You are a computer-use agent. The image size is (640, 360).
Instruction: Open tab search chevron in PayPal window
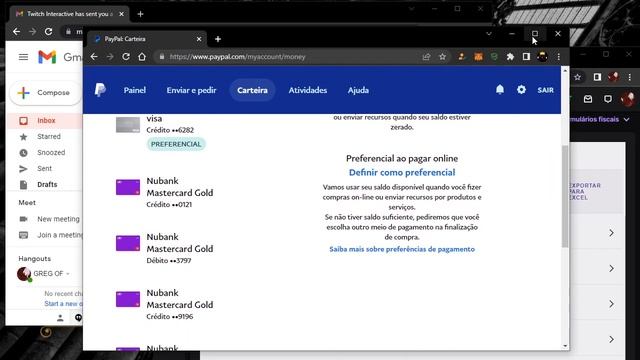tap(489, 33)
